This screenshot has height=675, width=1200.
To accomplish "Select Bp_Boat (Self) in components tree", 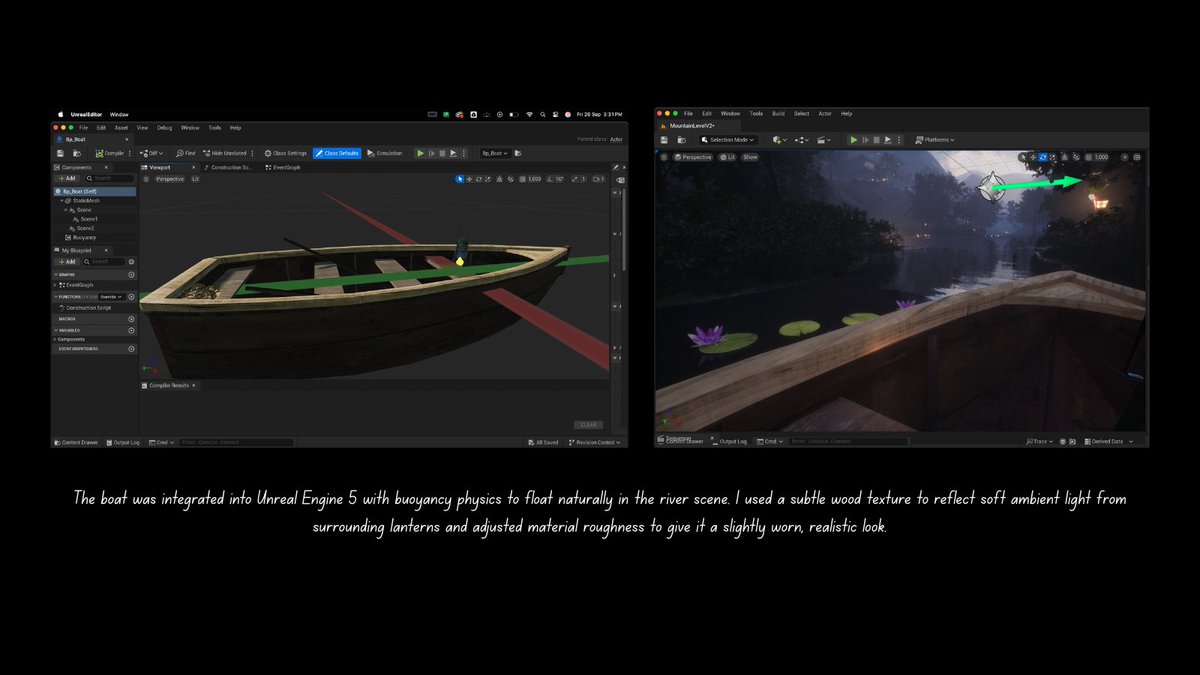I will (x=93, y=191).
